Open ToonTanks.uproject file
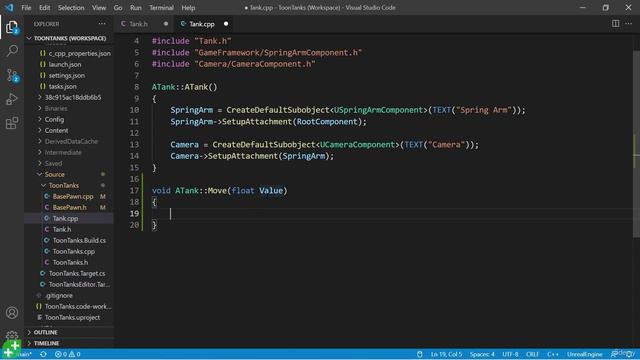The height and width of the screenshot is (360, 640). [x=69, y=318]
